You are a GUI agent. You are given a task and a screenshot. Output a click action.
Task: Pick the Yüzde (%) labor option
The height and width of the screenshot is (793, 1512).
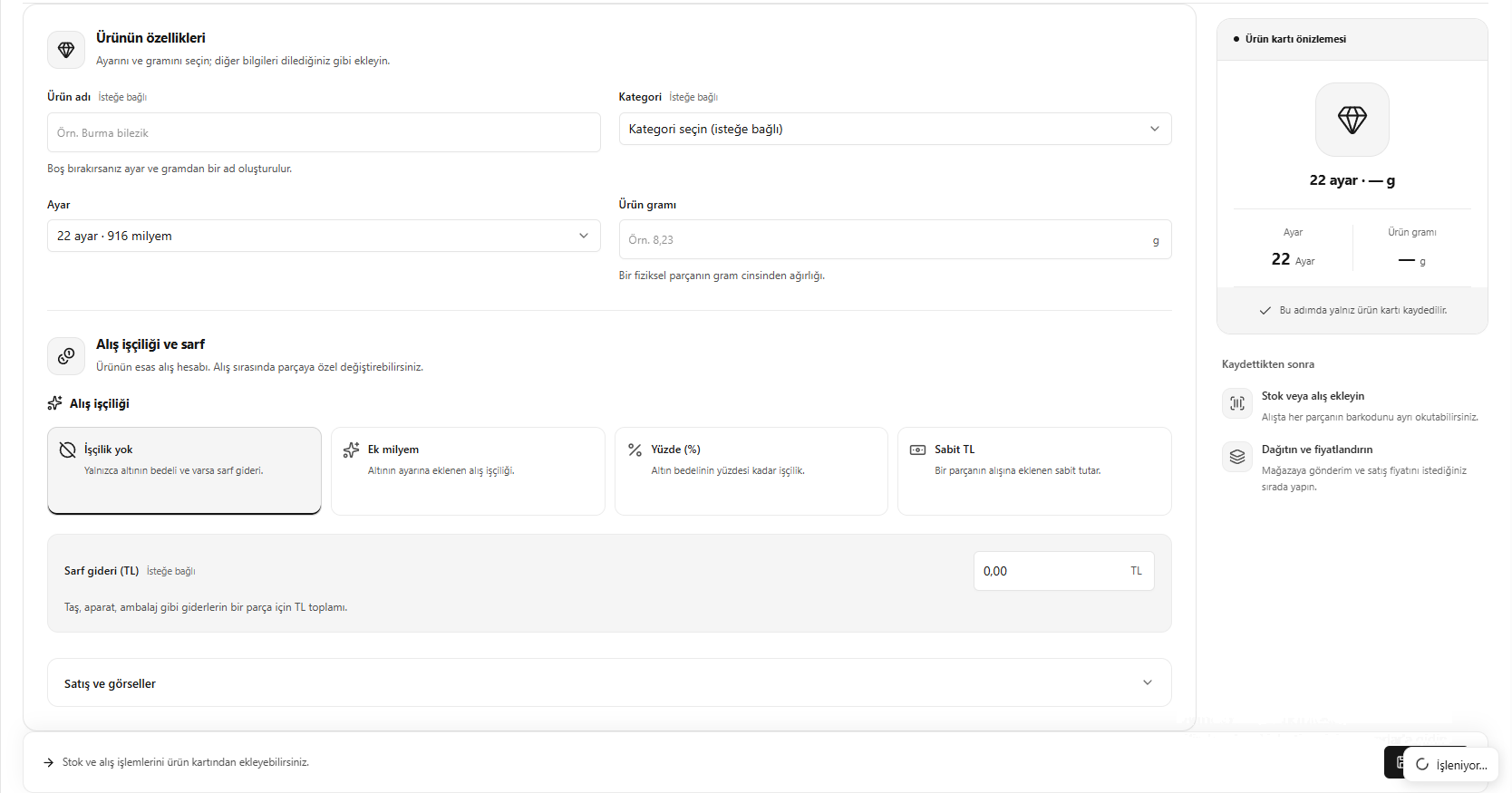[x=751, y=471]
